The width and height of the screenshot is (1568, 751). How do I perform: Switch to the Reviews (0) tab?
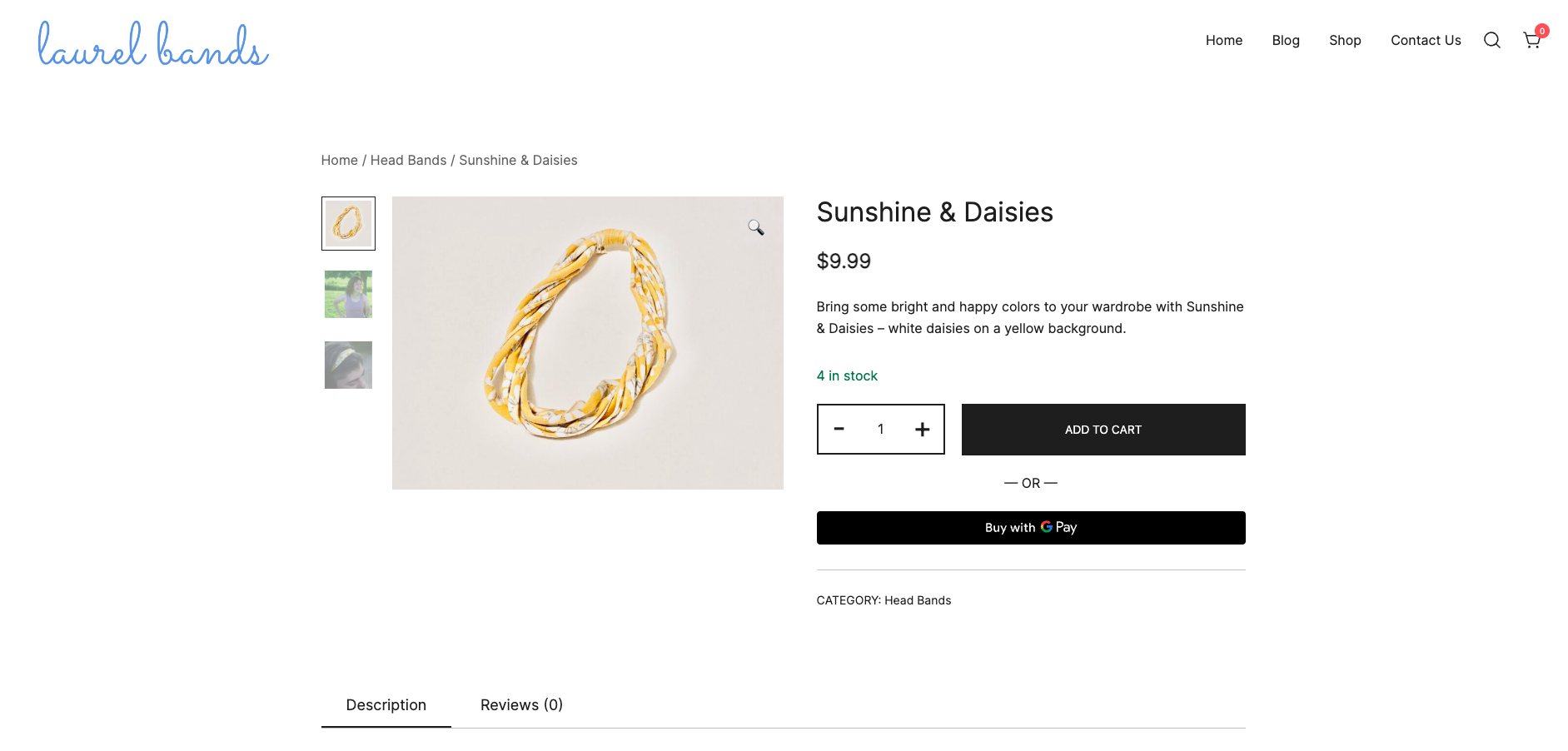[521, 705]
